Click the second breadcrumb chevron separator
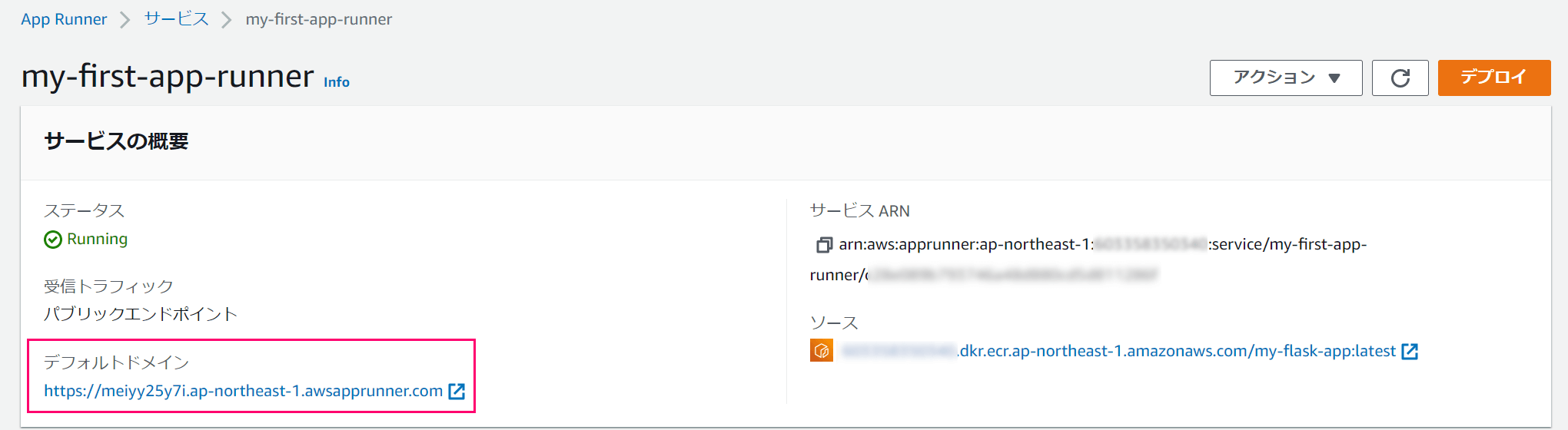This screenshot has height=430, width=1568. click(x=227, y=20)
